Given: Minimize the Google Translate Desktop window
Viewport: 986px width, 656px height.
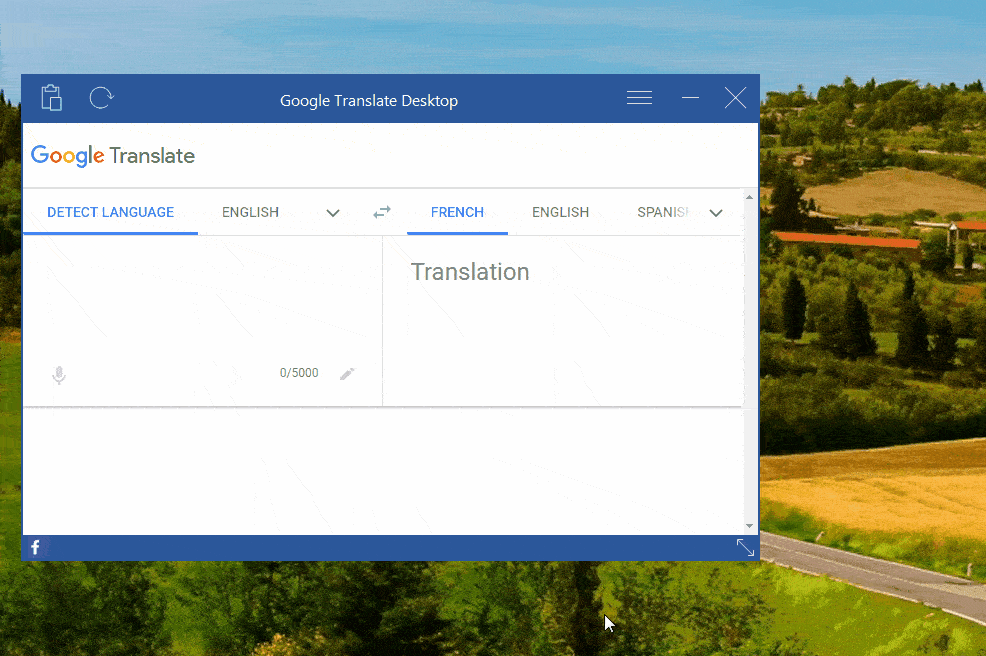Looking at the screenshot, I should pos(690,97).
